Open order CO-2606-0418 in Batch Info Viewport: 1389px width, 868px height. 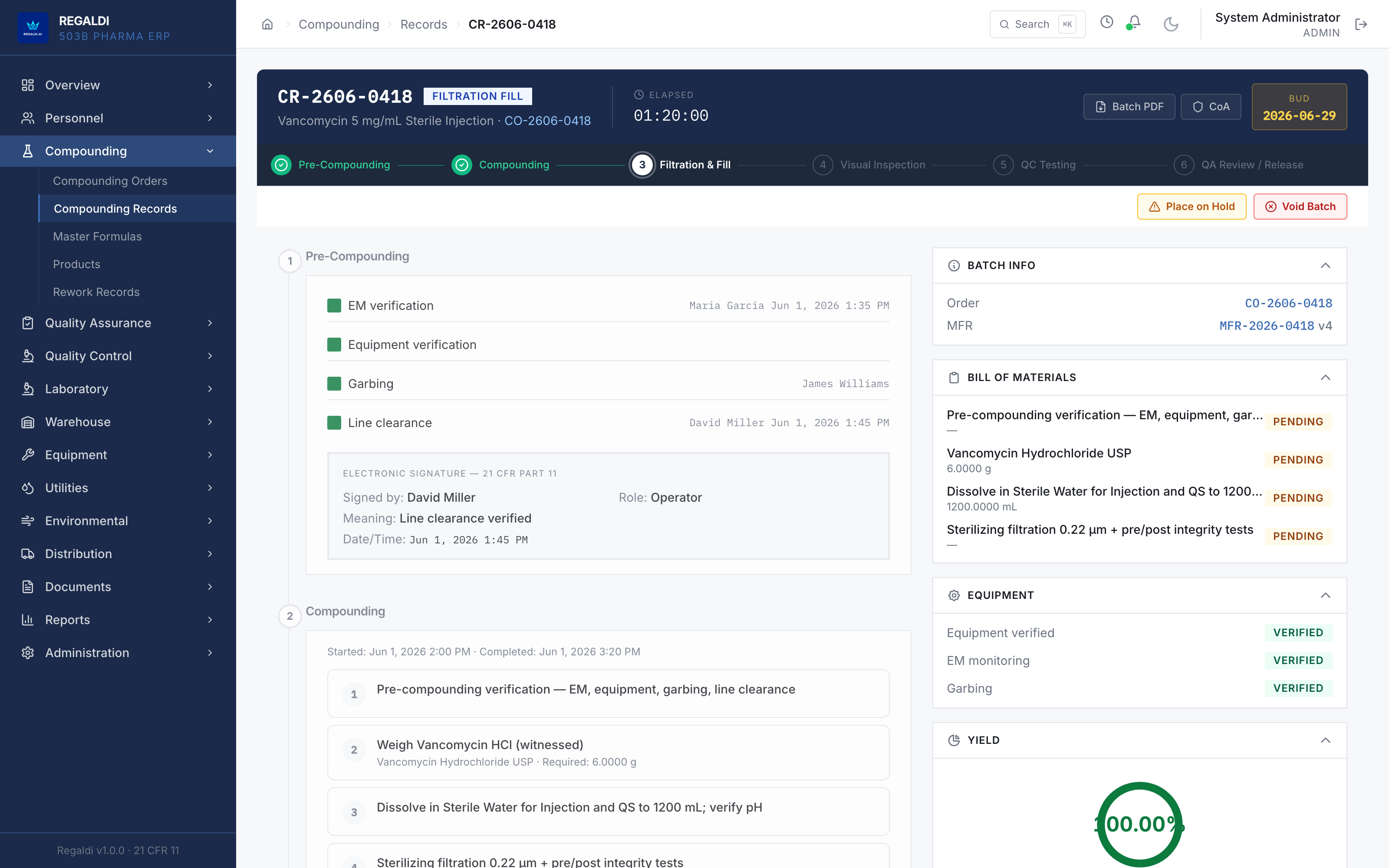(x=1288, y=303)
